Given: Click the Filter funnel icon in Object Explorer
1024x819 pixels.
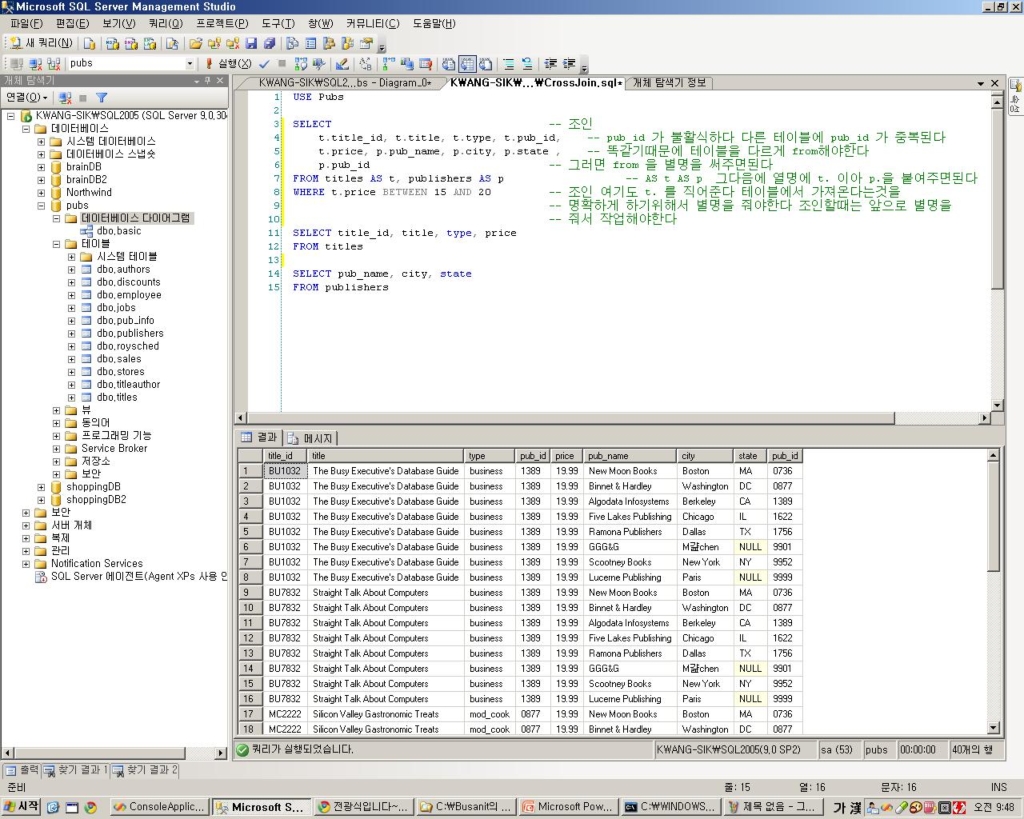Looking at the screenshot, I should coord(101,97).
